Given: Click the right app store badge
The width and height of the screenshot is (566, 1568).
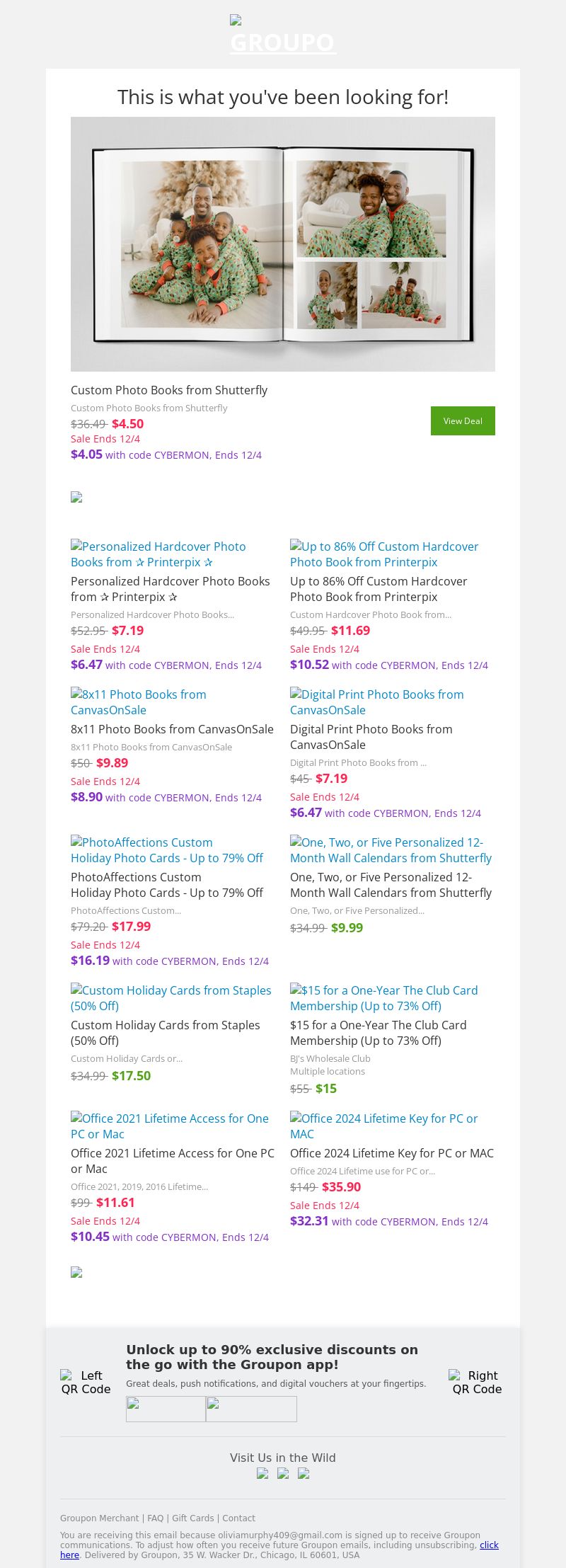Looking at the screenshot, I should [x=251, y=1409].
